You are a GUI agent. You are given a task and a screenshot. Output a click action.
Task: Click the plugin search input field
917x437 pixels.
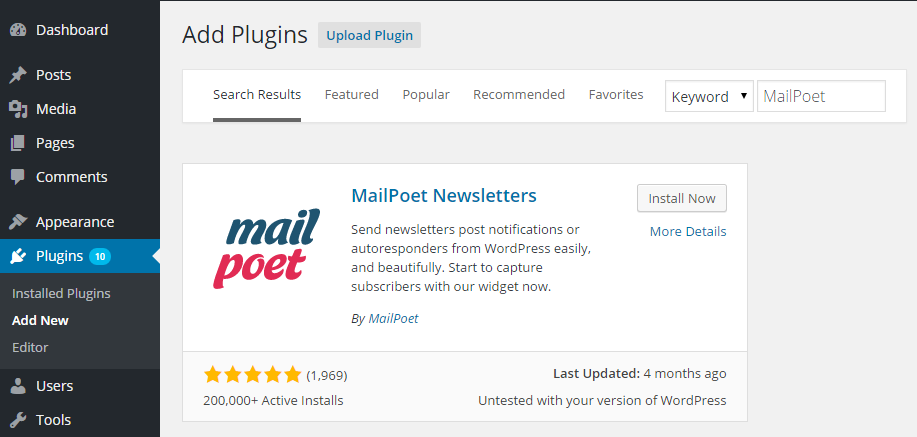tap(821, 97)
